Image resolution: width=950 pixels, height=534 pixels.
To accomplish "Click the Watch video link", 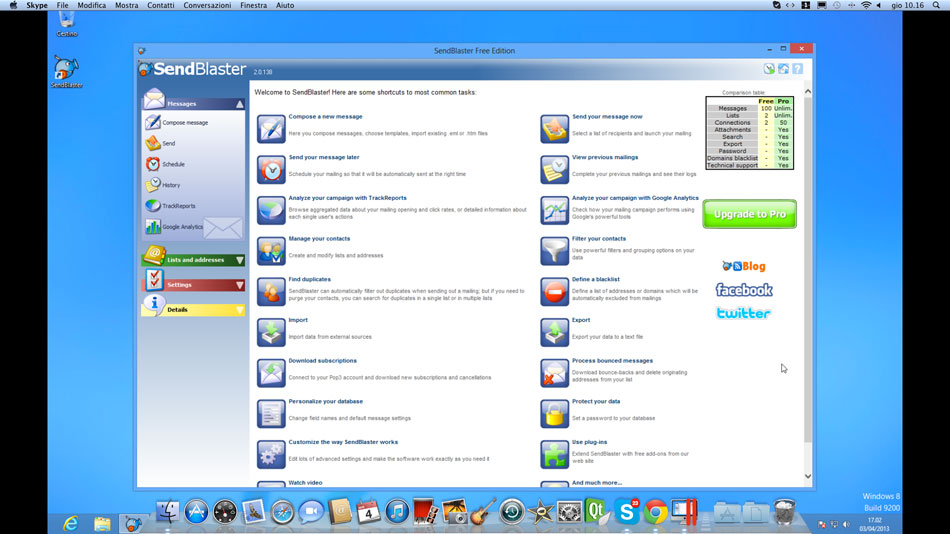I will pyautogui.click(x=305, y=482).
